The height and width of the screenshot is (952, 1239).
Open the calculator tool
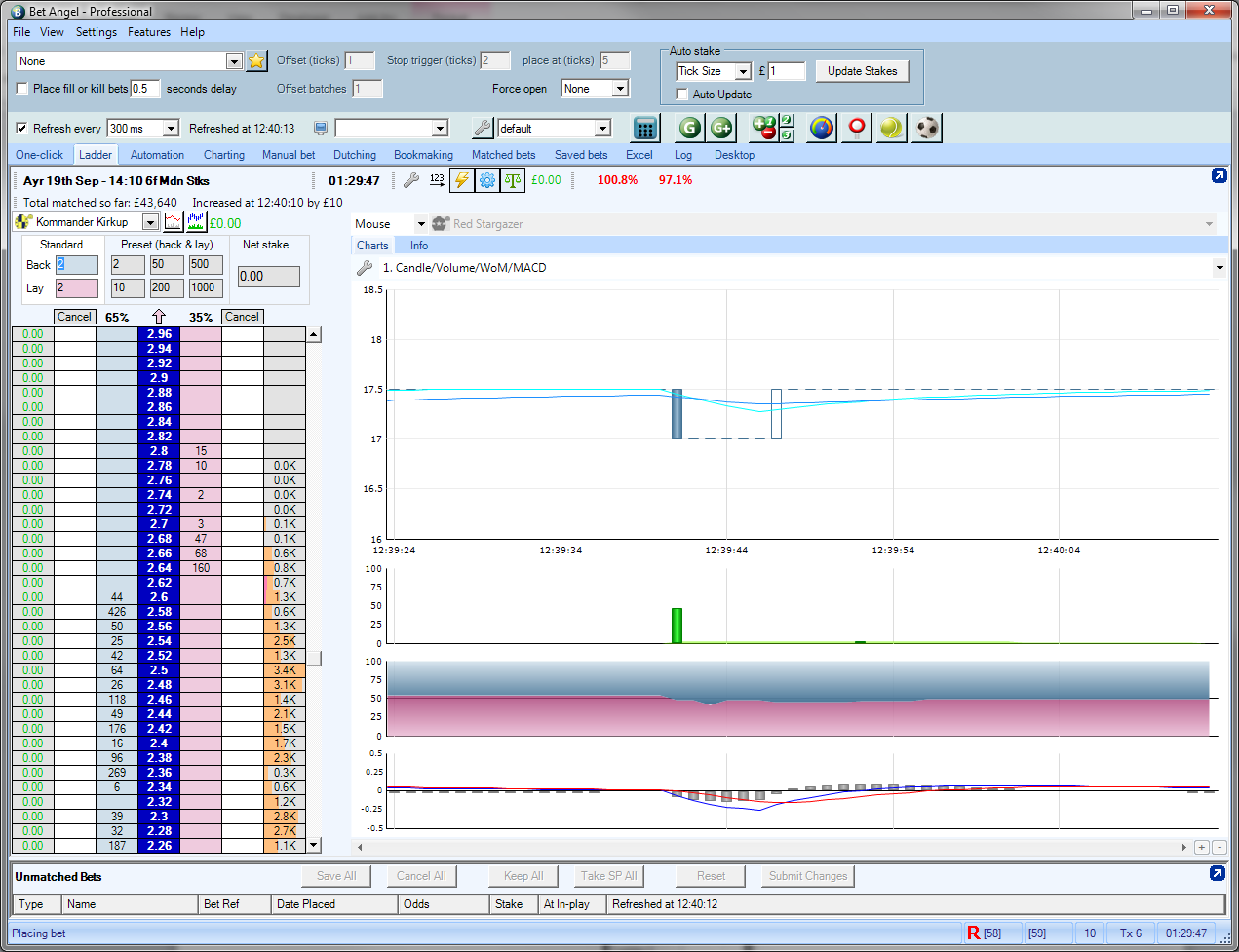644,128
